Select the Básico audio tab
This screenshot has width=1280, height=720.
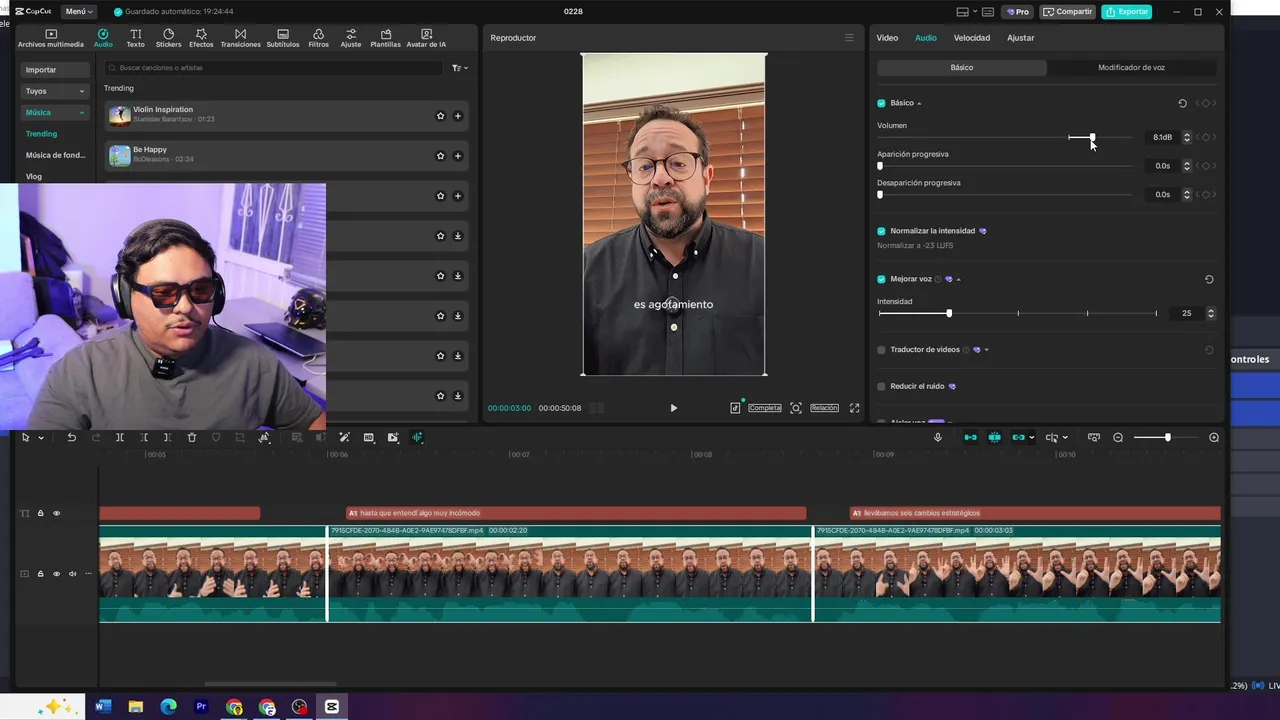[962, 68]
